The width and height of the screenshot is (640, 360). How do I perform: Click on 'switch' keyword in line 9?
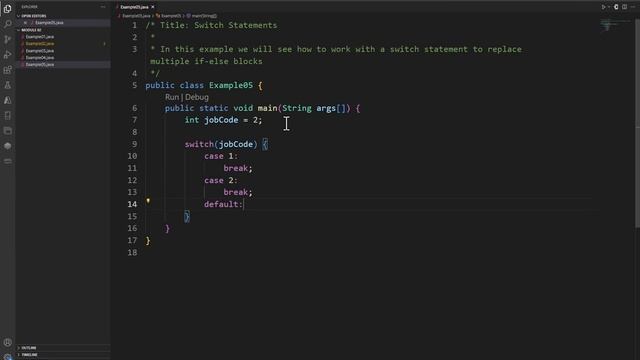[x=199, y=144]
